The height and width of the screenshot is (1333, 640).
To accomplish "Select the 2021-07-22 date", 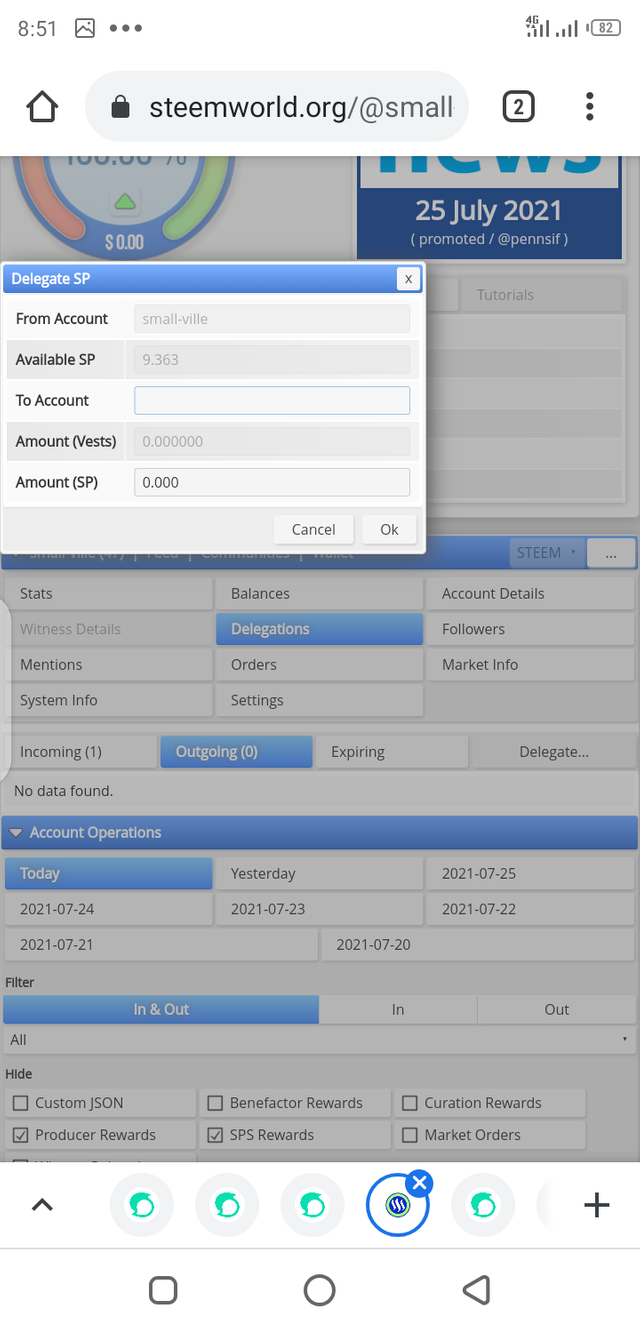I will point(531,909).
